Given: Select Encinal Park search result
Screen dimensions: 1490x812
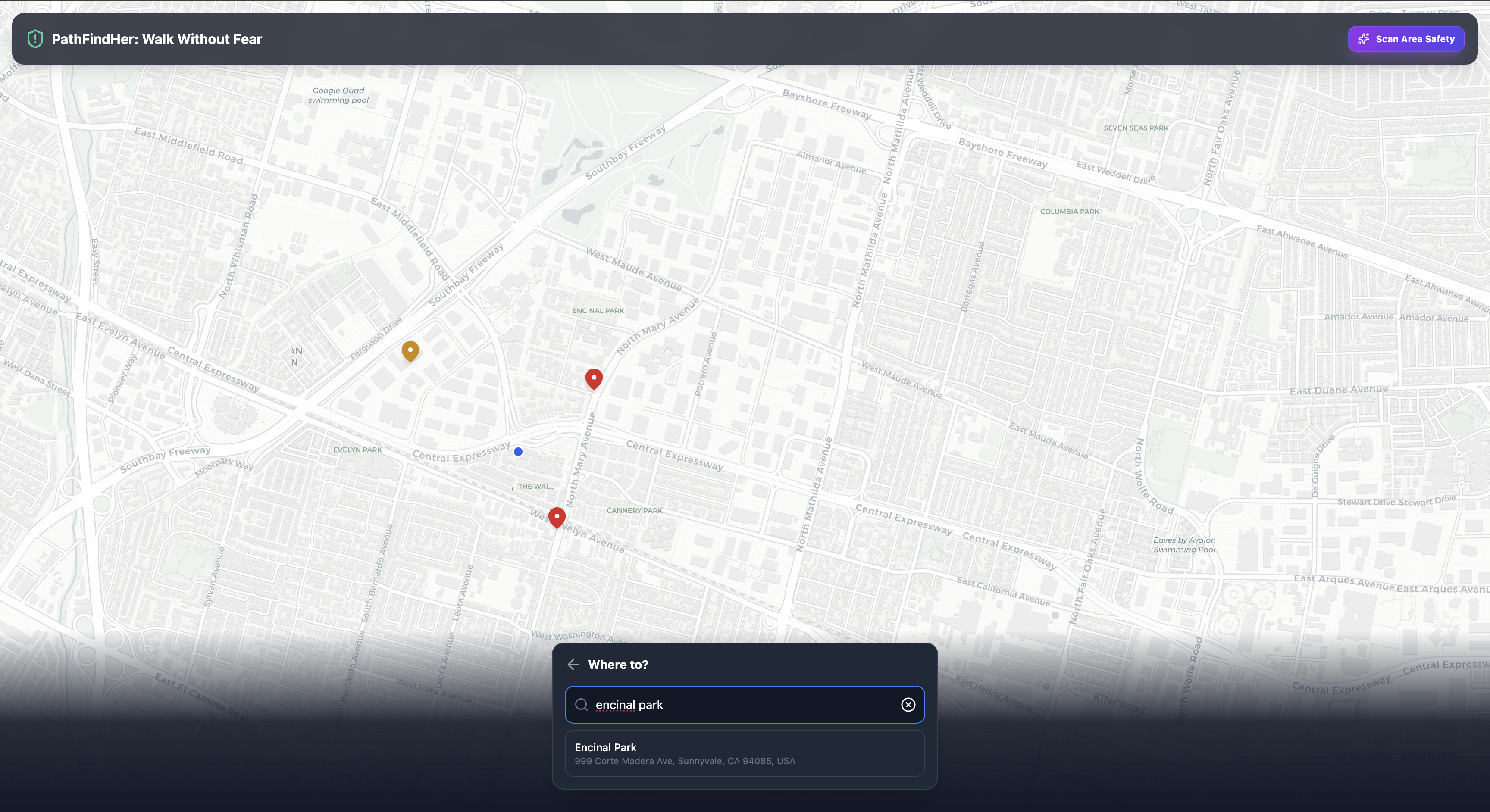Looking at the screenshot, I should click(x=745, y=753).
